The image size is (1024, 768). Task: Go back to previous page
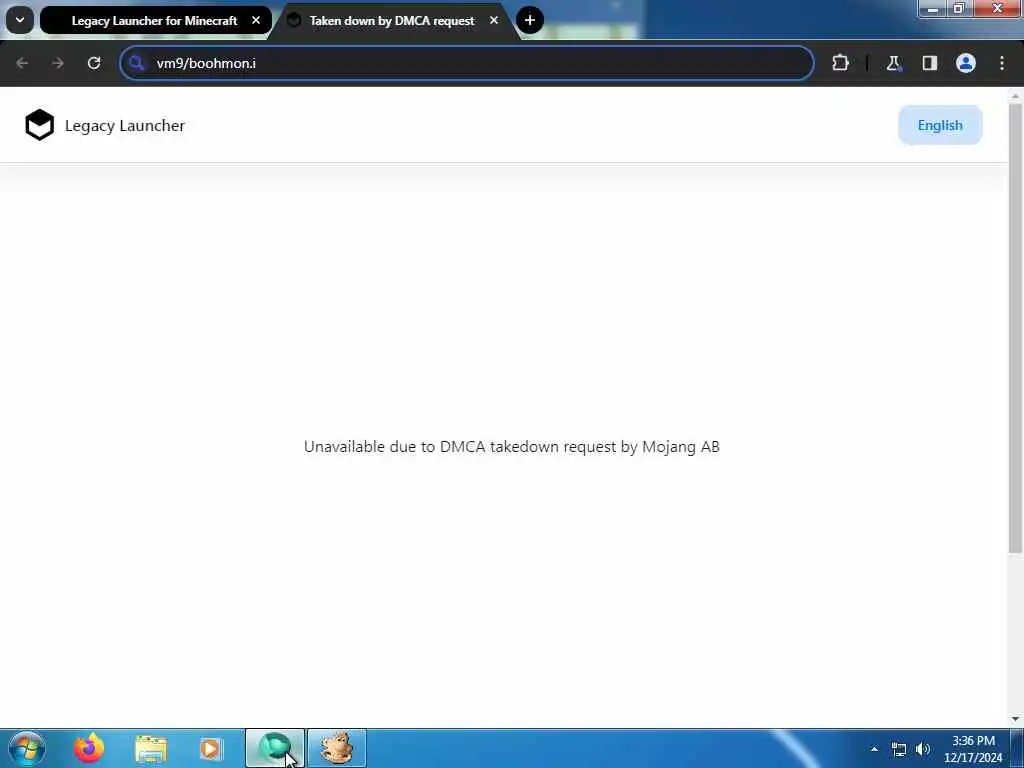[22, 63]
